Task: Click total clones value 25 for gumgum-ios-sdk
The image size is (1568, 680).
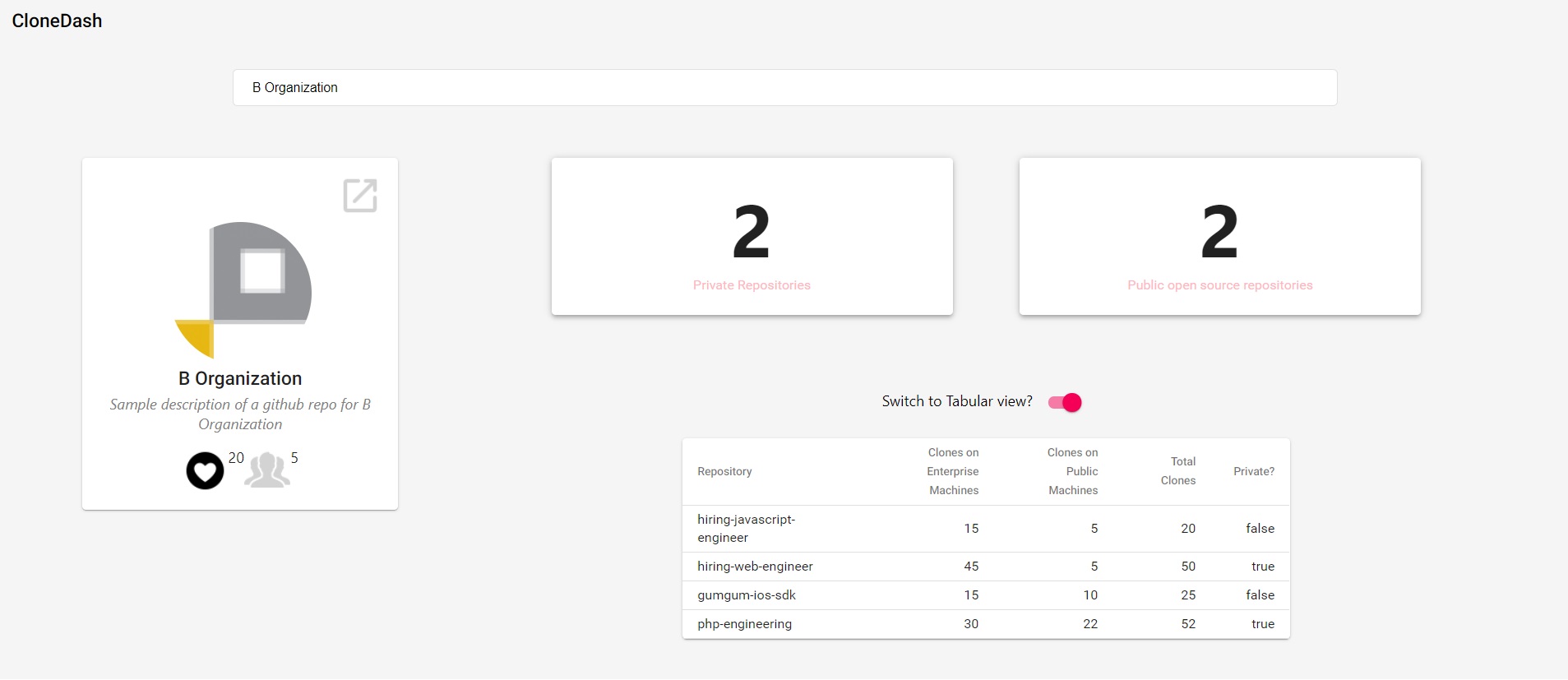Action: click(x=1188, y=595)
